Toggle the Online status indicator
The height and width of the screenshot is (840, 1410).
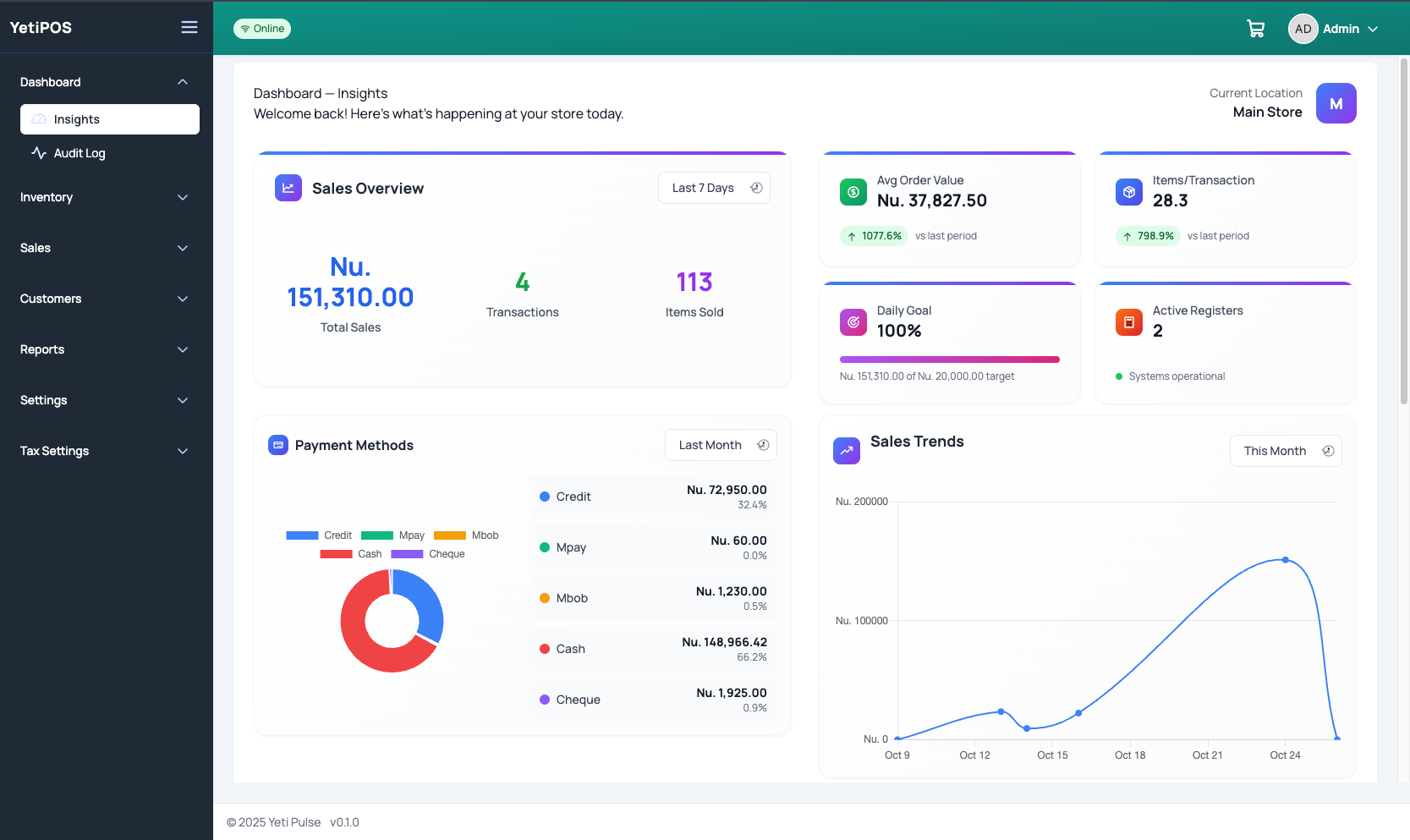[261, 28]
